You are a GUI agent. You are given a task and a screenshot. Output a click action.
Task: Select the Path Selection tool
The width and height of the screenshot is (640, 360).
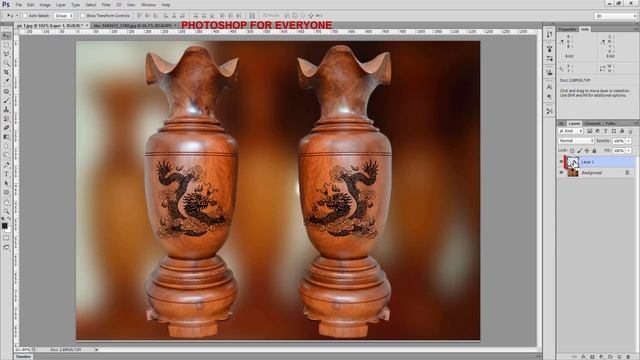pyautogui.click(x=6, y=183)
